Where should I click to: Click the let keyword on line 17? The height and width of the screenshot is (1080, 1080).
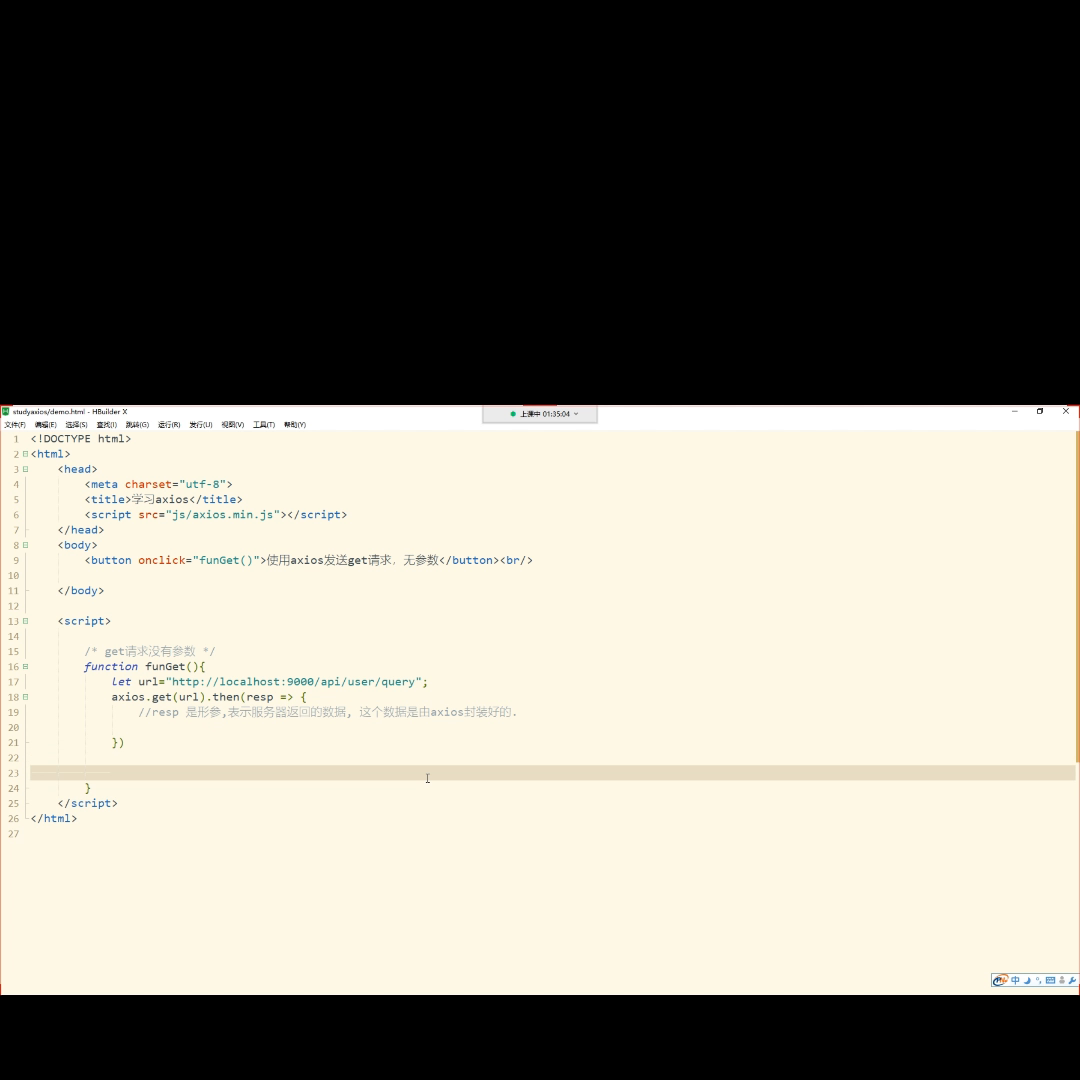[121, 682]
